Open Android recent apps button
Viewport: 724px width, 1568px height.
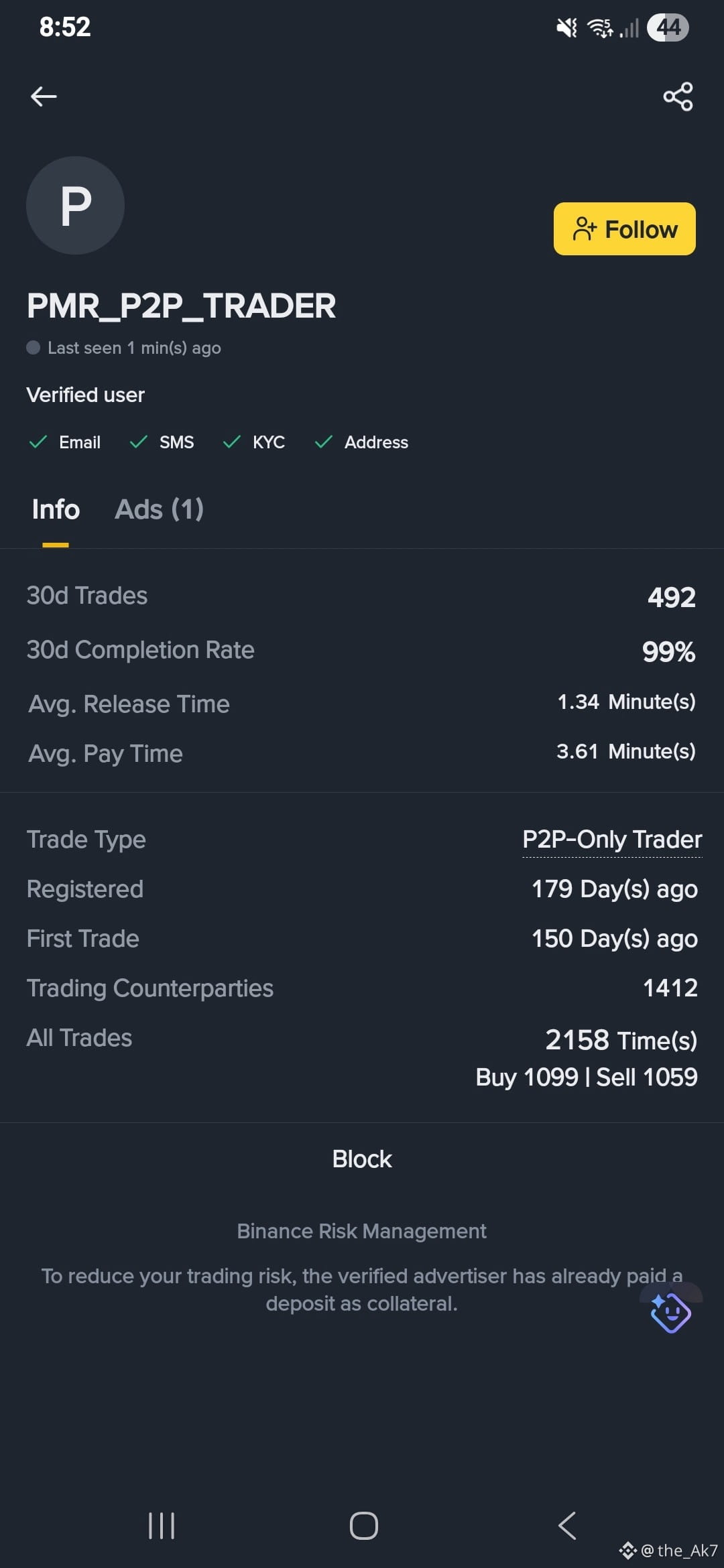(x=162, y=1526)
